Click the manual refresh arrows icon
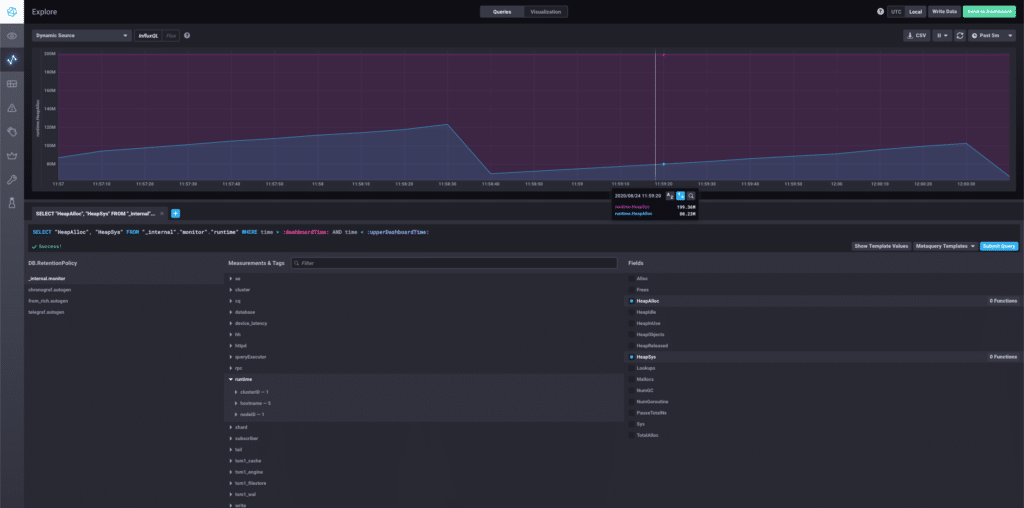The image size is (1024, 508). pos(959,35)
